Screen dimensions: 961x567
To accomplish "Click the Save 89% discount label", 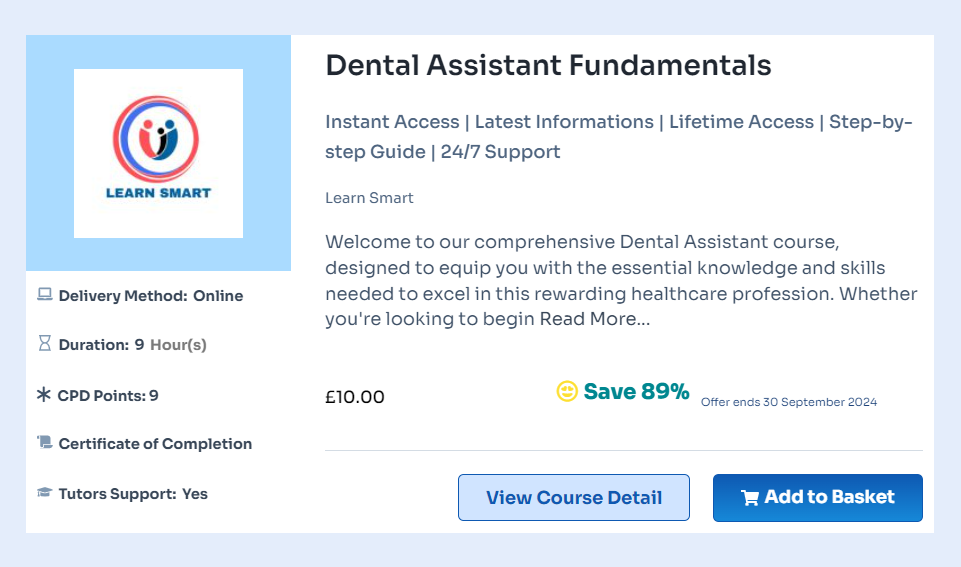I will point(636,392).
